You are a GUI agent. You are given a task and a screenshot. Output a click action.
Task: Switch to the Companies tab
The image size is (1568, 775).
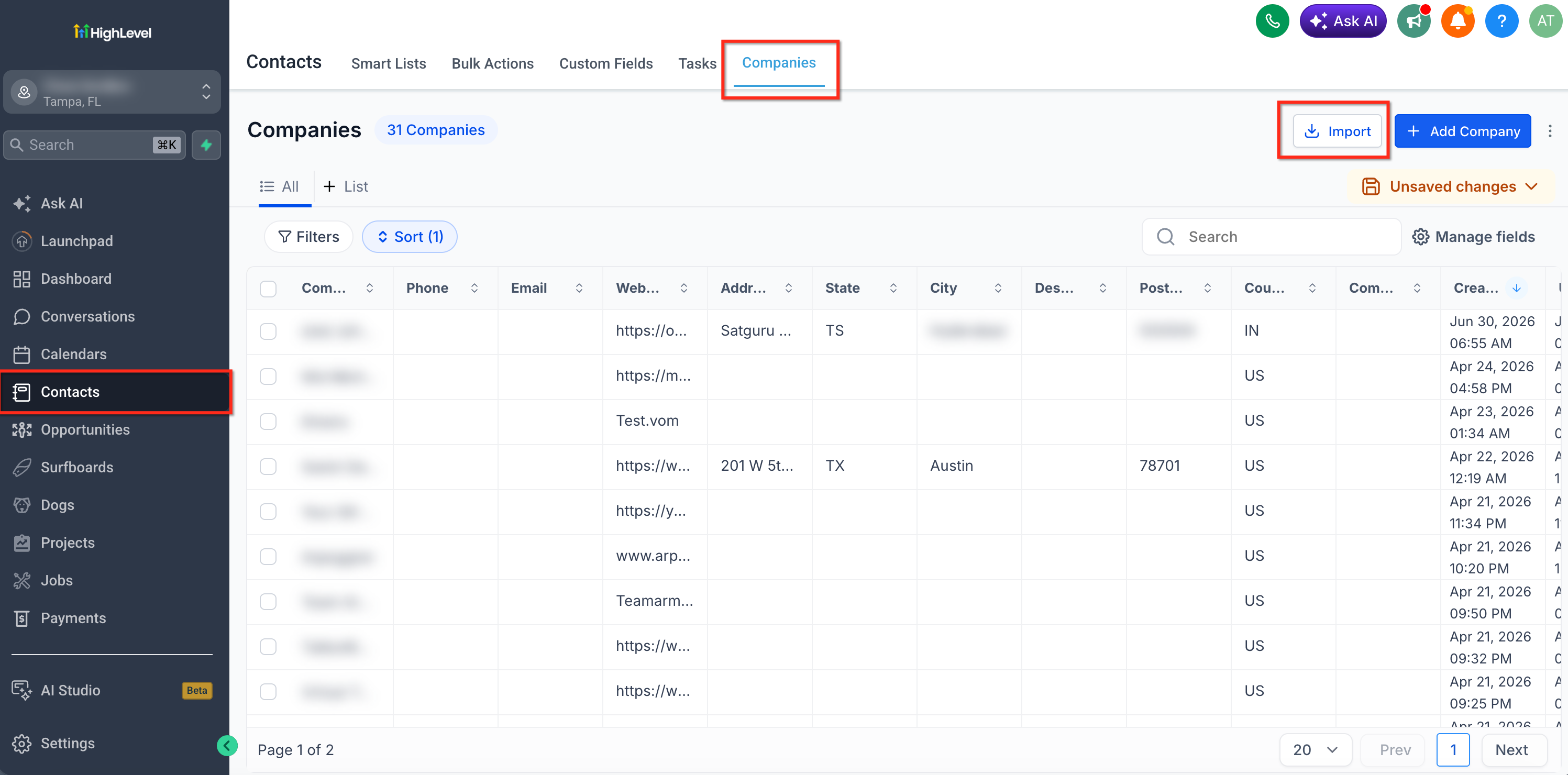click(x=779, y=63)
